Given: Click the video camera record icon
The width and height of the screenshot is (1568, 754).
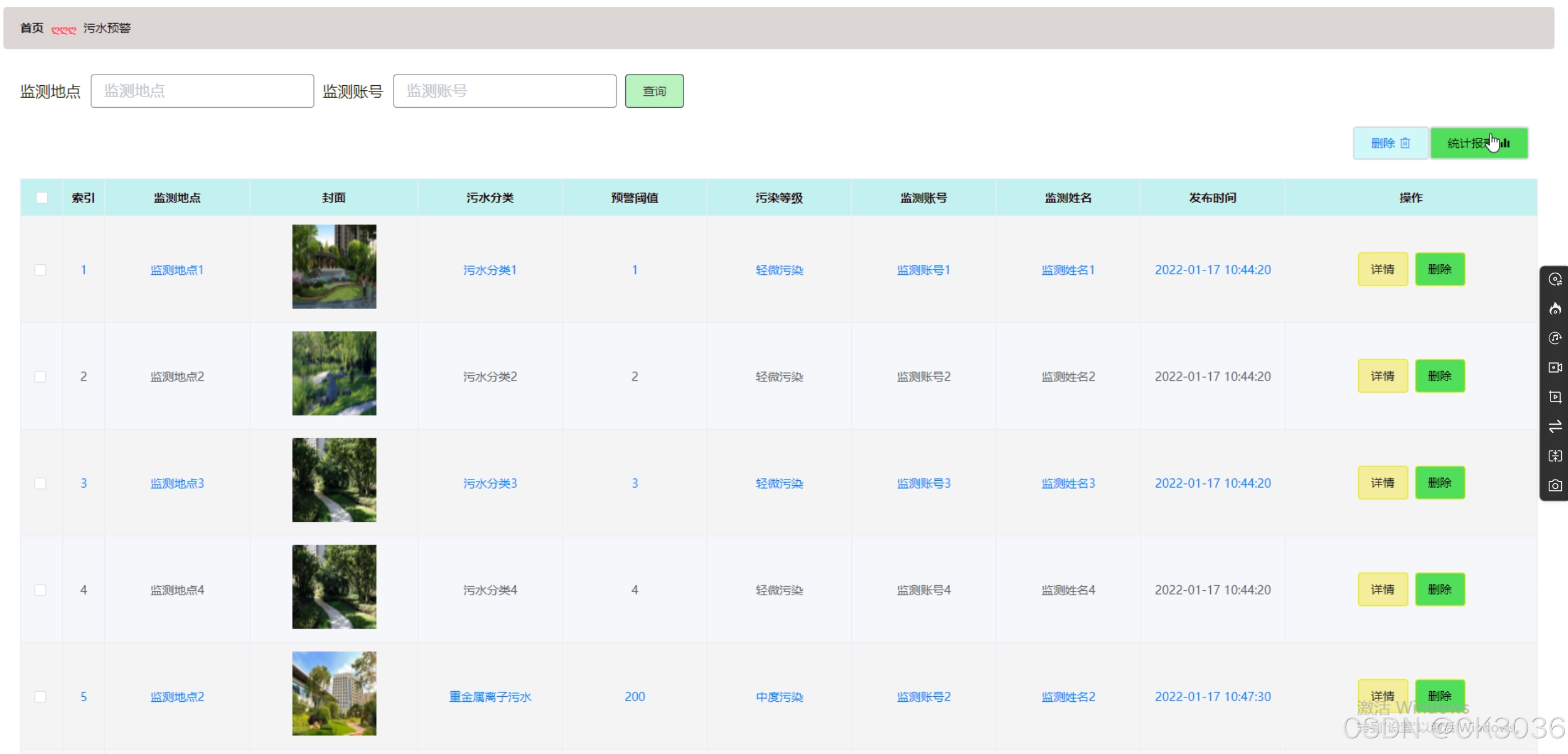Looking at the screenshot, I should click(x=1555, y=367).
